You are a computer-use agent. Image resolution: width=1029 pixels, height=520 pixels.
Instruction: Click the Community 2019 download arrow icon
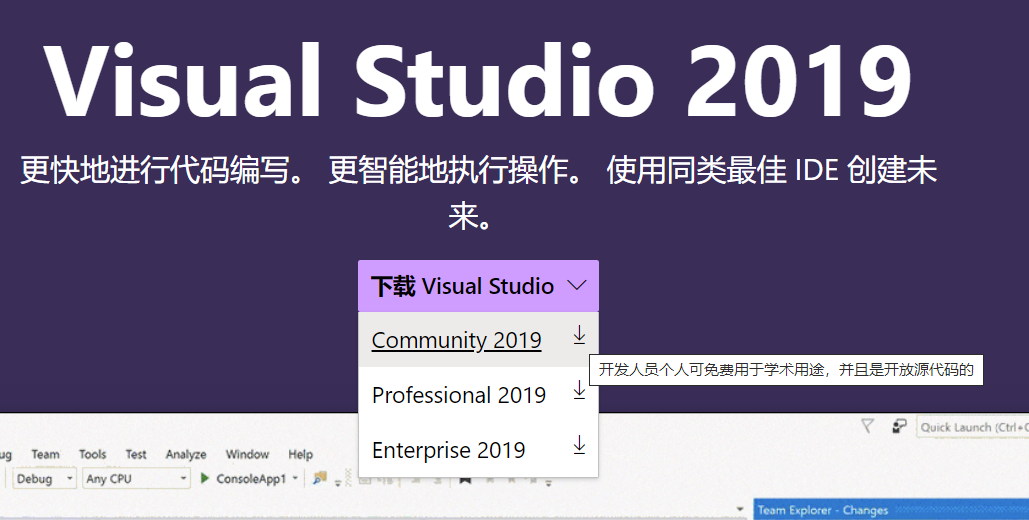(579, 335)
